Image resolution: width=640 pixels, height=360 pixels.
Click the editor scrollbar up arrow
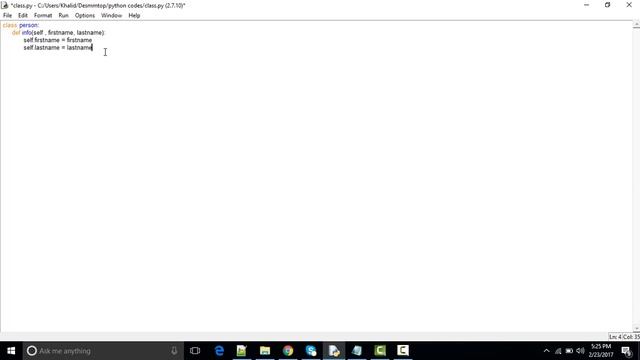point(636,25)
